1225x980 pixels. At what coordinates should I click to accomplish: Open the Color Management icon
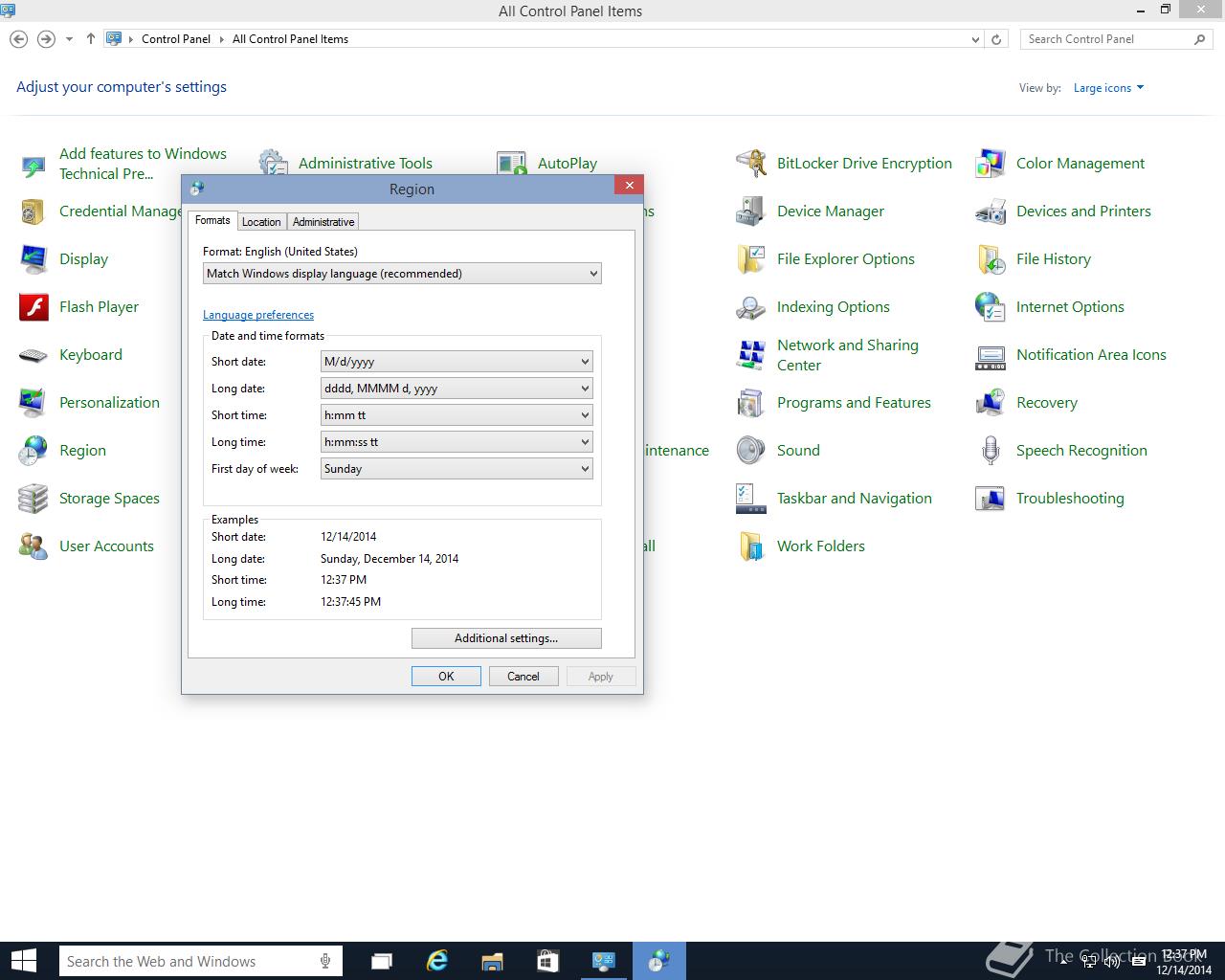point(991,164)
